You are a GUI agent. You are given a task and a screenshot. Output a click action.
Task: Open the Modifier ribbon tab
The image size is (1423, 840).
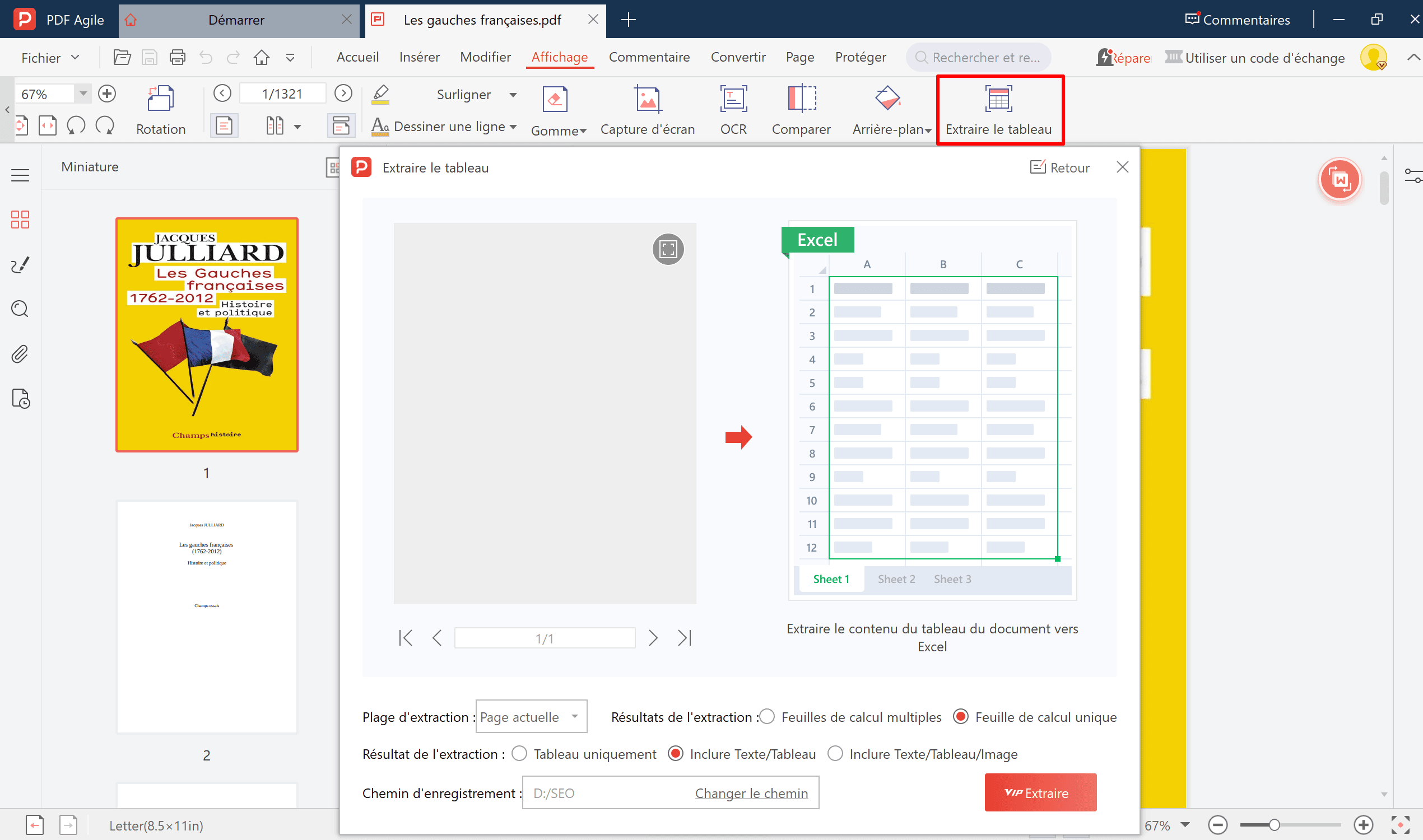pyautogui.click(x=485, y=57)
